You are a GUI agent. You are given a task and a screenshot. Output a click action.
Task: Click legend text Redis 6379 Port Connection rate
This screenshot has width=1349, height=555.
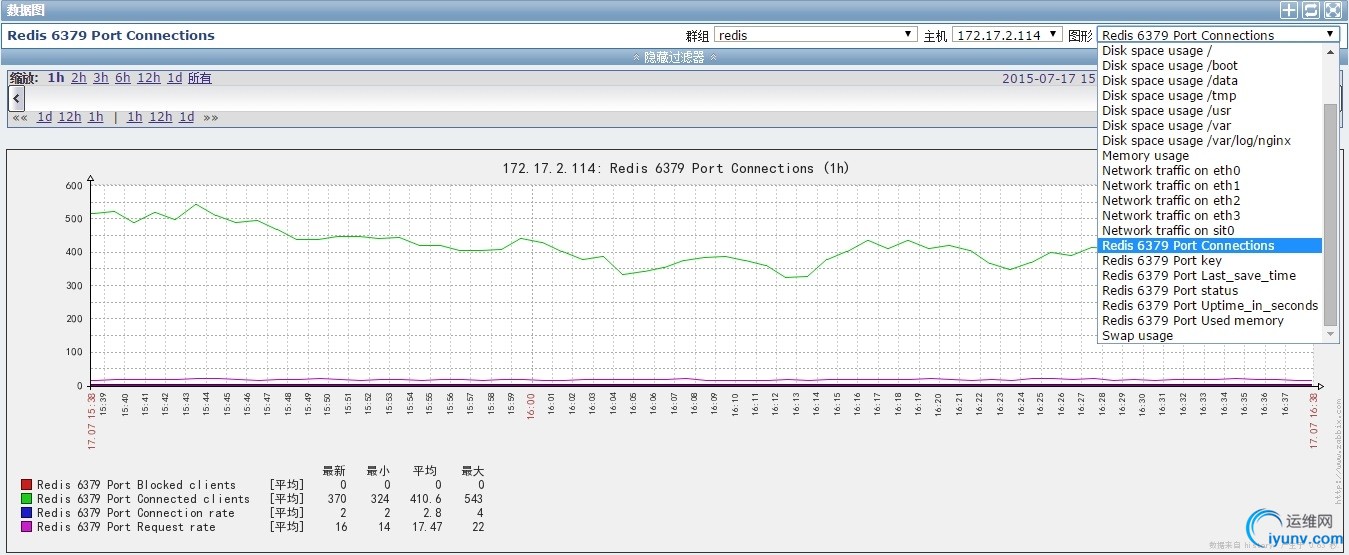click(136, 513)
